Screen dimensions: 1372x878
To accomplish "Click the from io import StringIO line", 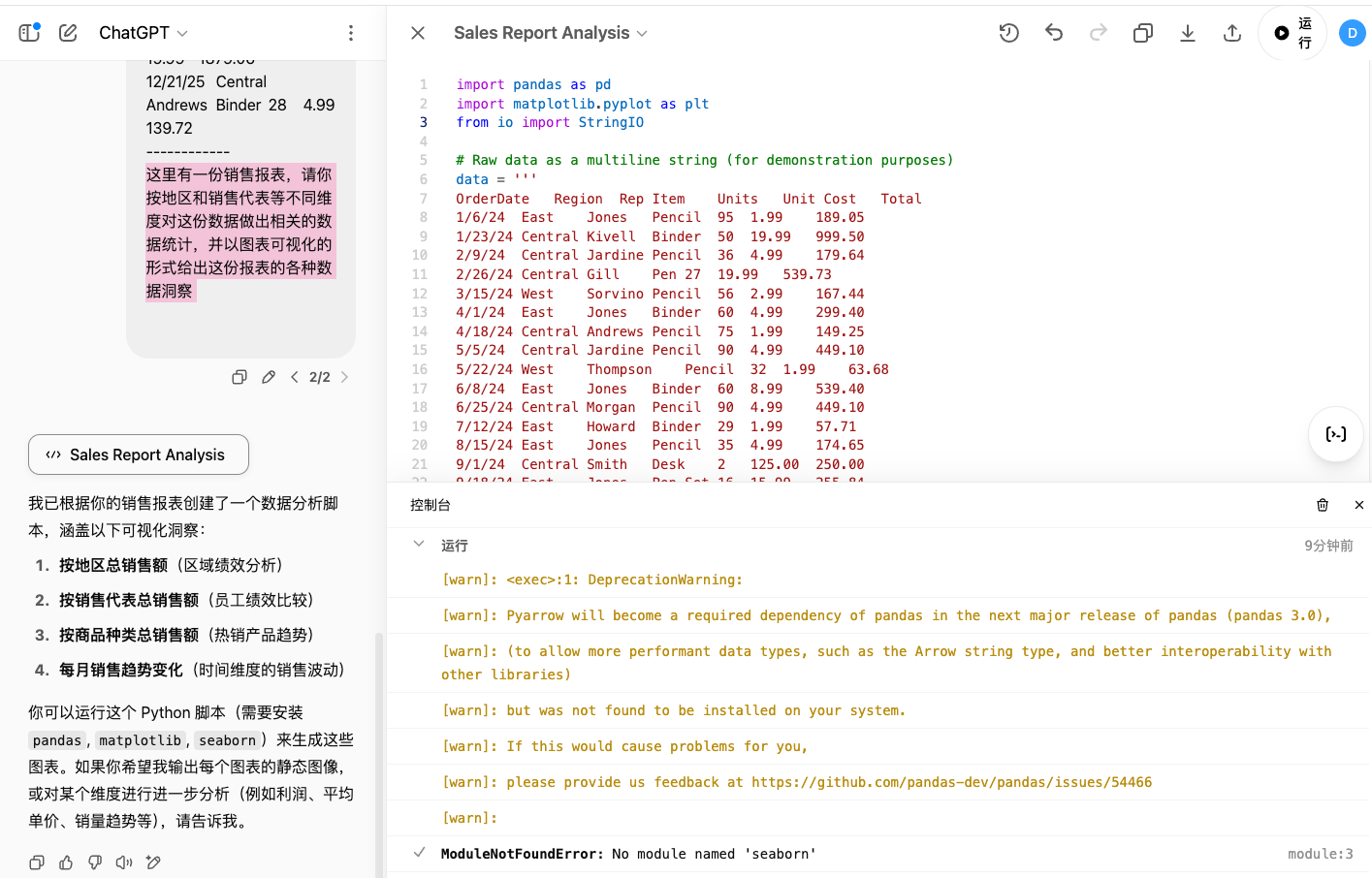I will (550, 122).
